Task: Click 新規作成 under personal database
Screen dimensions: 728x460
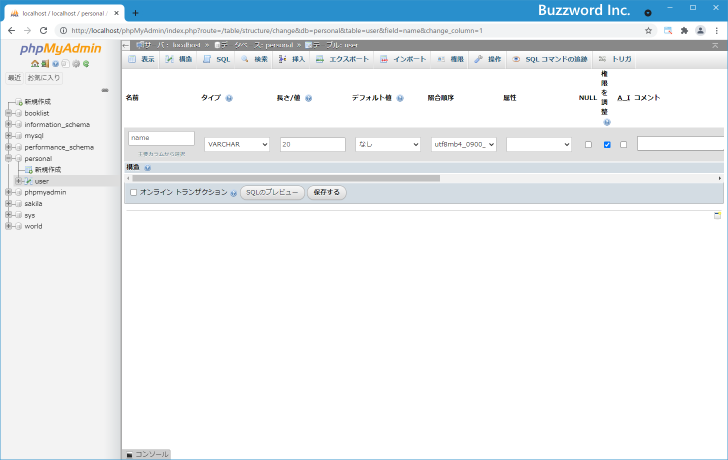Action: tap(48, 170)
